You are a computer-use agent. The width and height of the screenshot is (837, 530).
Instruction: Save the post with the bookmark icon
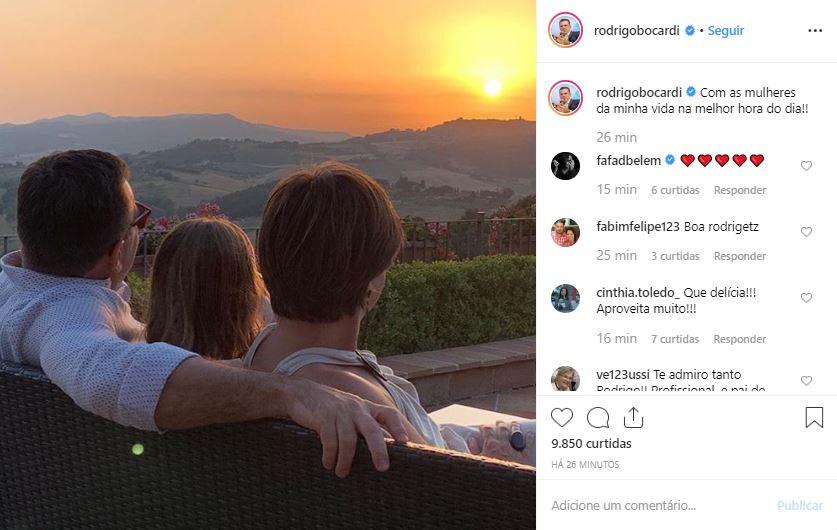pos(814,418)
